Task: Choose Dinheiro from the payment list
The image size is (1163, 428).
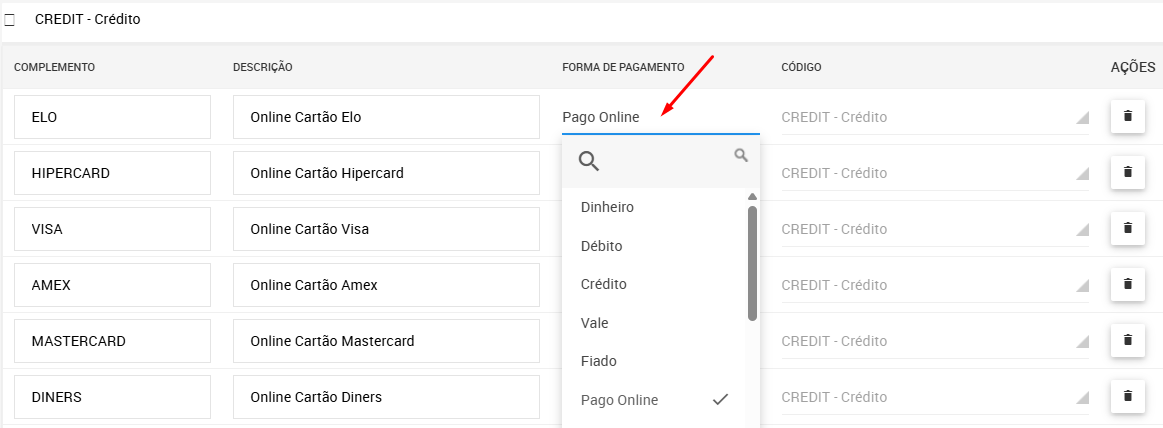Action: pyautogui.click(x=654, y=207)
